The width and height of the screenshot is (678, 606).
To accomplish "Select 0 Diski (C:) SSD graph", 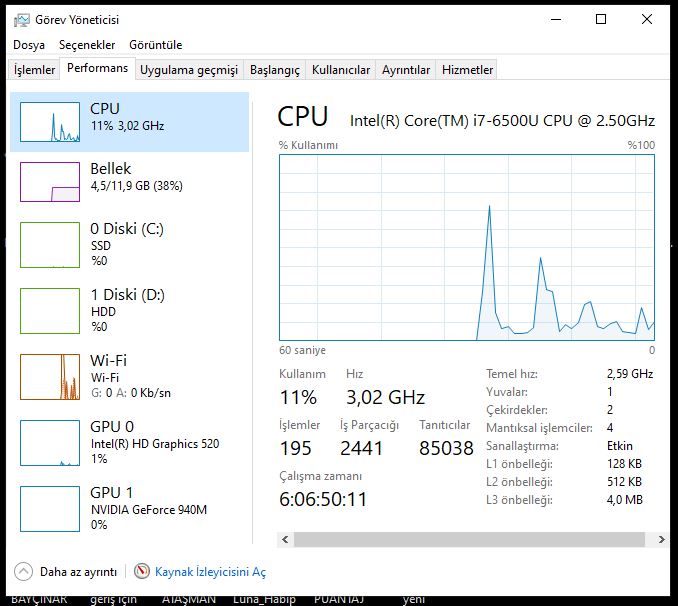I will 50,243.
